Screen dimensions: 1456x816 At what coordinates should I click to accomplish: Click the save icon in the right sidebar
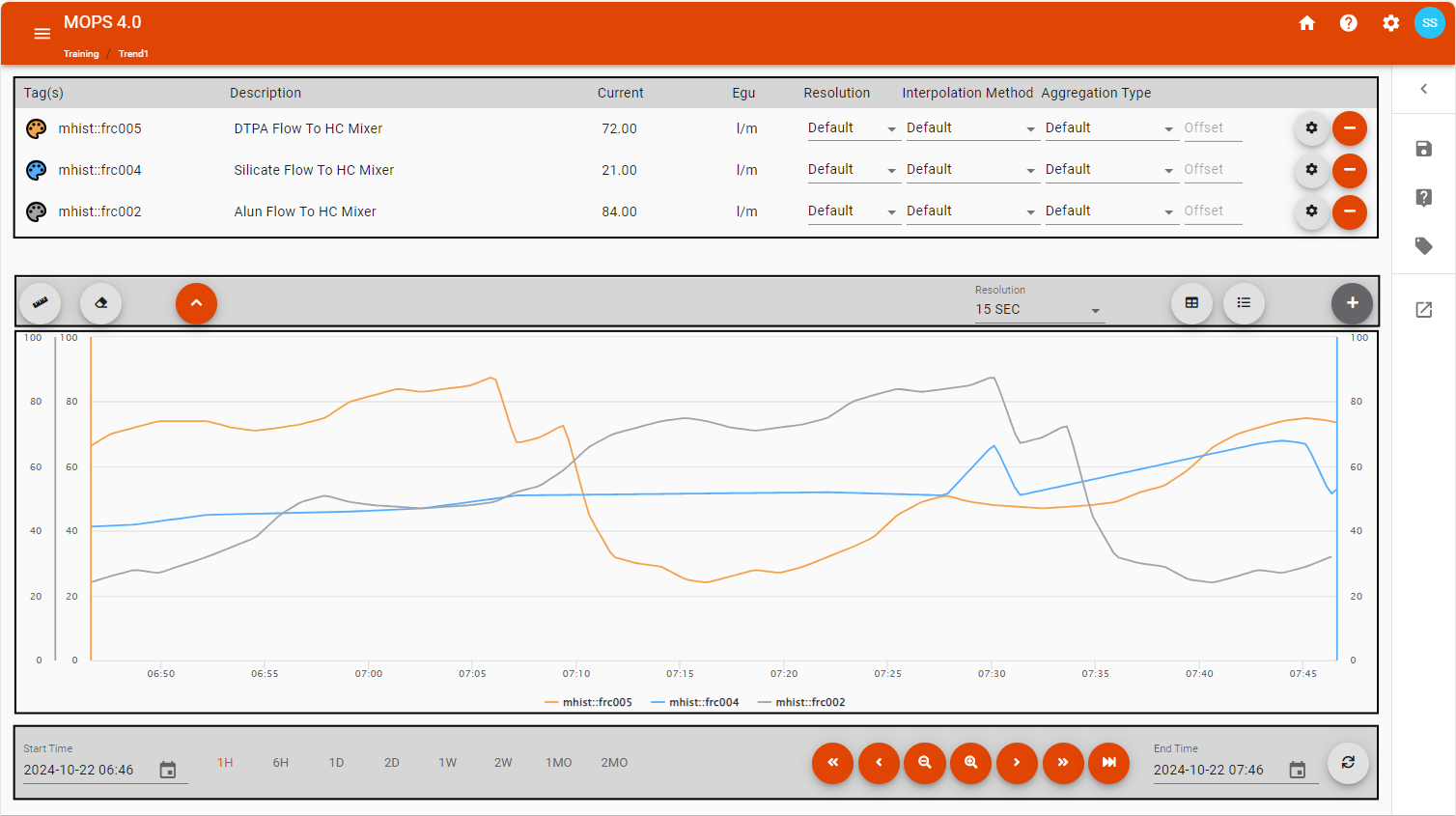(1423, 148)
